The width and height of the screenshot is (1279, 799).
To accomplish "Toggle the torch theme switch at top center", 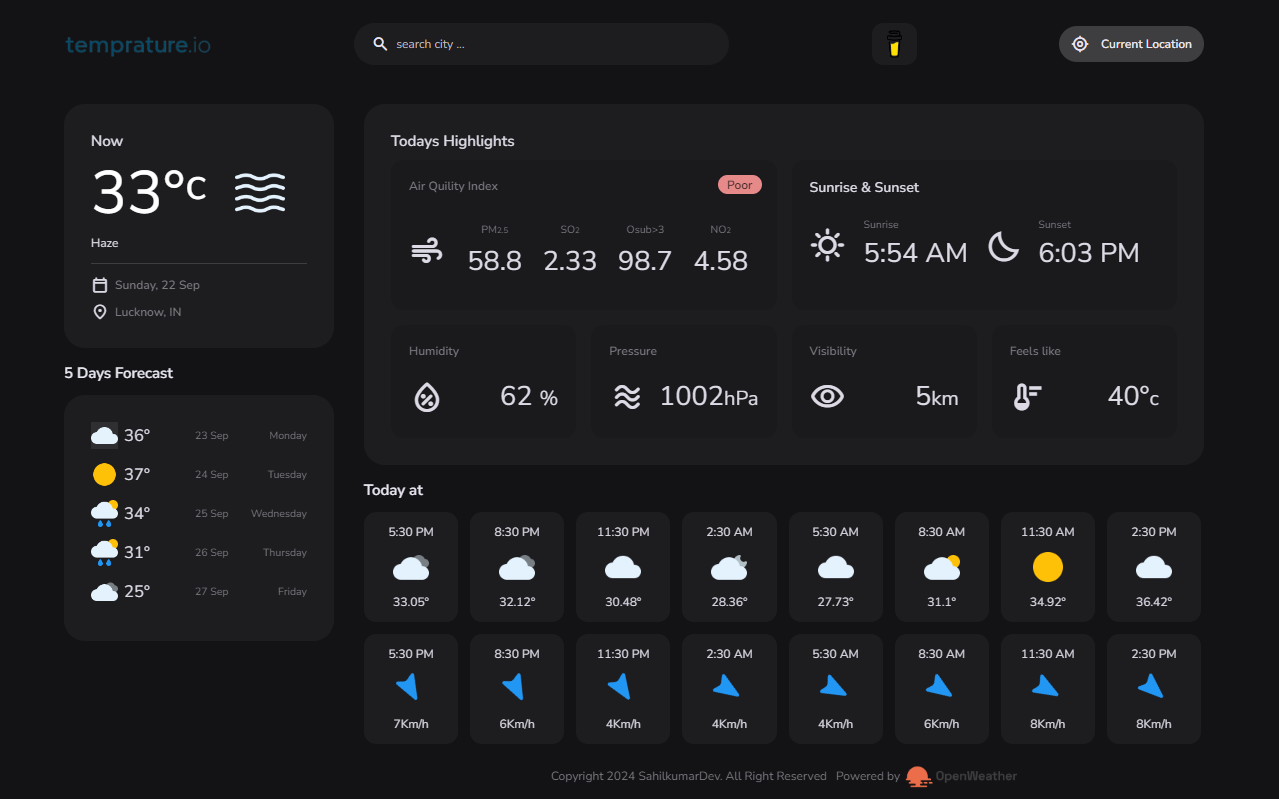I will [893, 43].
